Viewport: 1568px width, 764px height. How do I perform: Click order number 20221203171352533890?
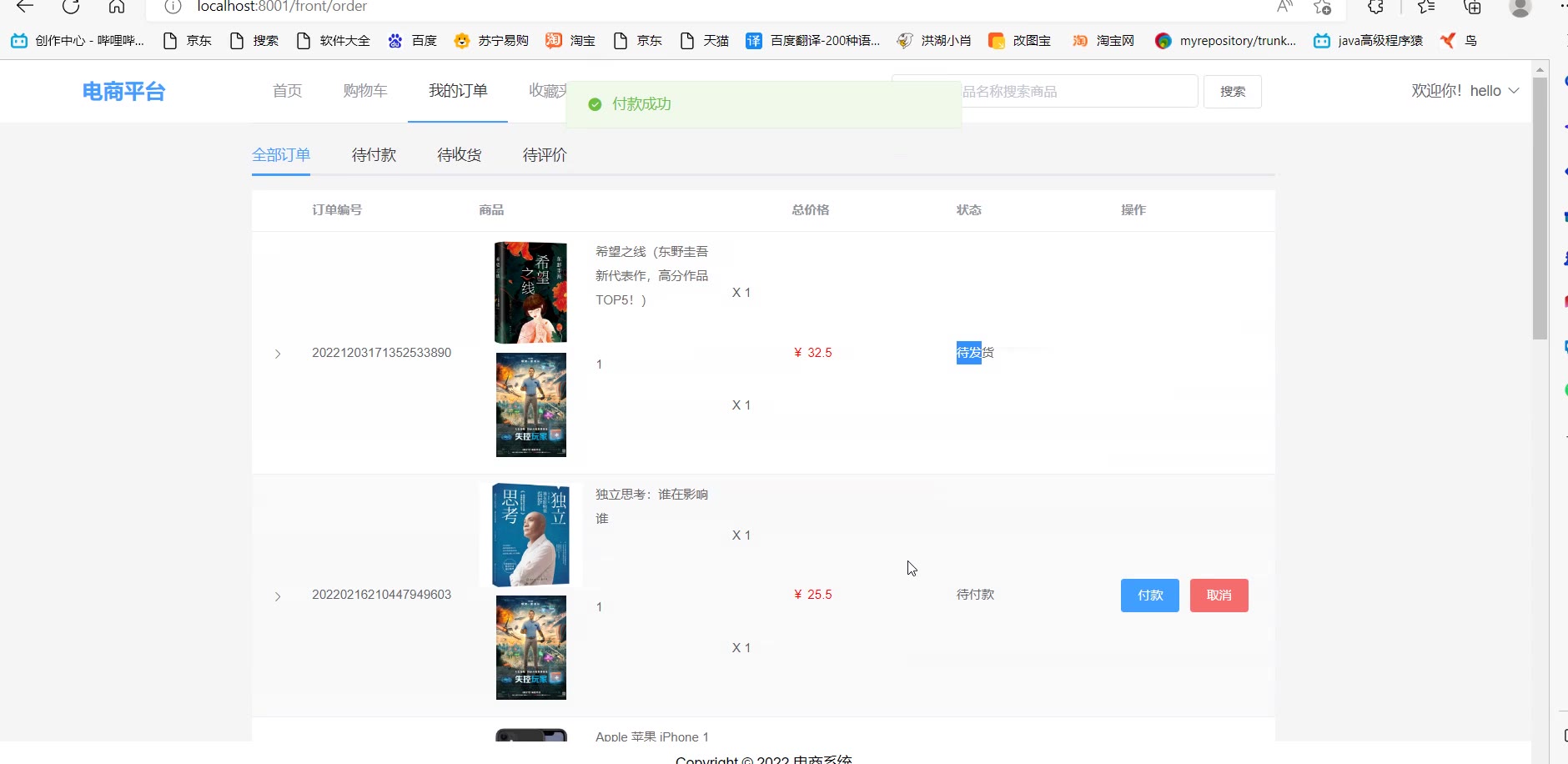coord(381,353)
